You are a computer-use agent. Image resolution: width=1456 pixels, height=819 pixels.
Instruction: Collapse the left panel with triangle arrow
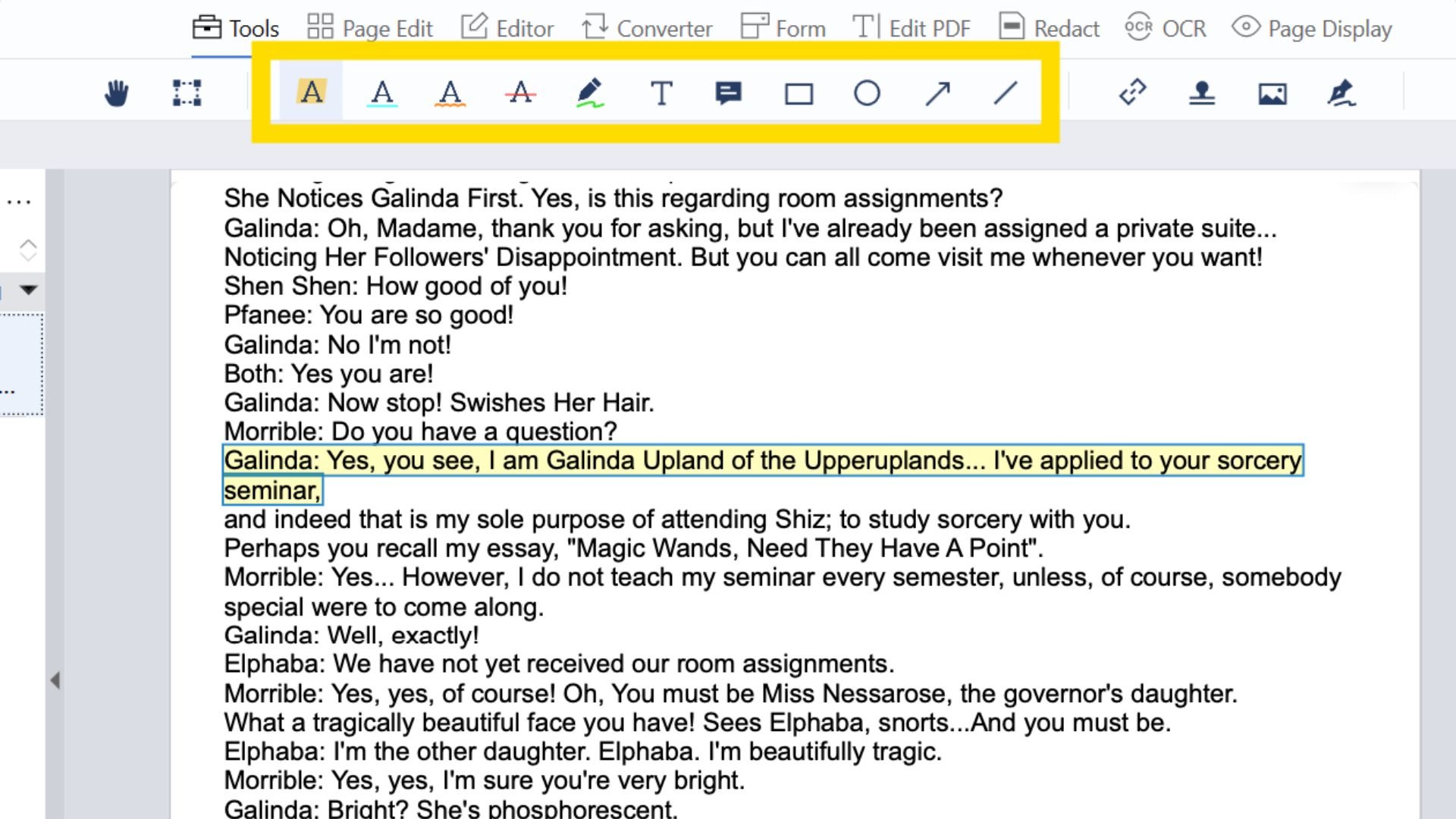(x=55, y=680)
